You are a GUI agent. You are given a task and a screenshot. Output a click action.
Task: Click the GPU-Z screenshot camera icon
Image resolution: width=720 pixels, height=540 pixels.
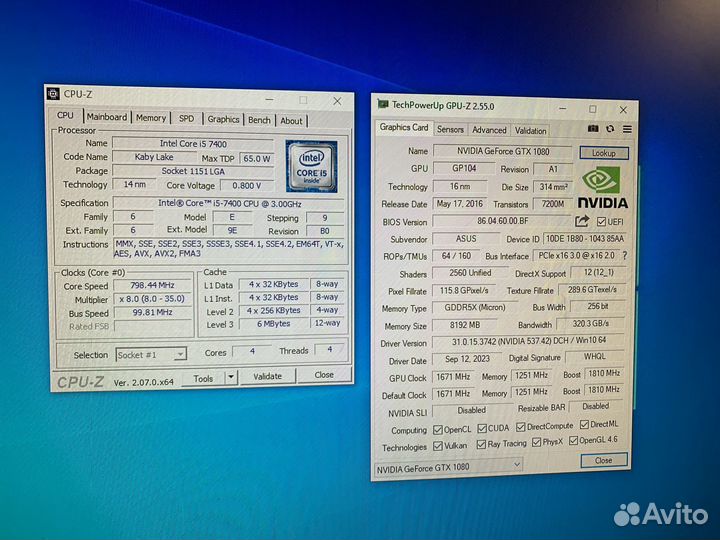click(593, 129)
